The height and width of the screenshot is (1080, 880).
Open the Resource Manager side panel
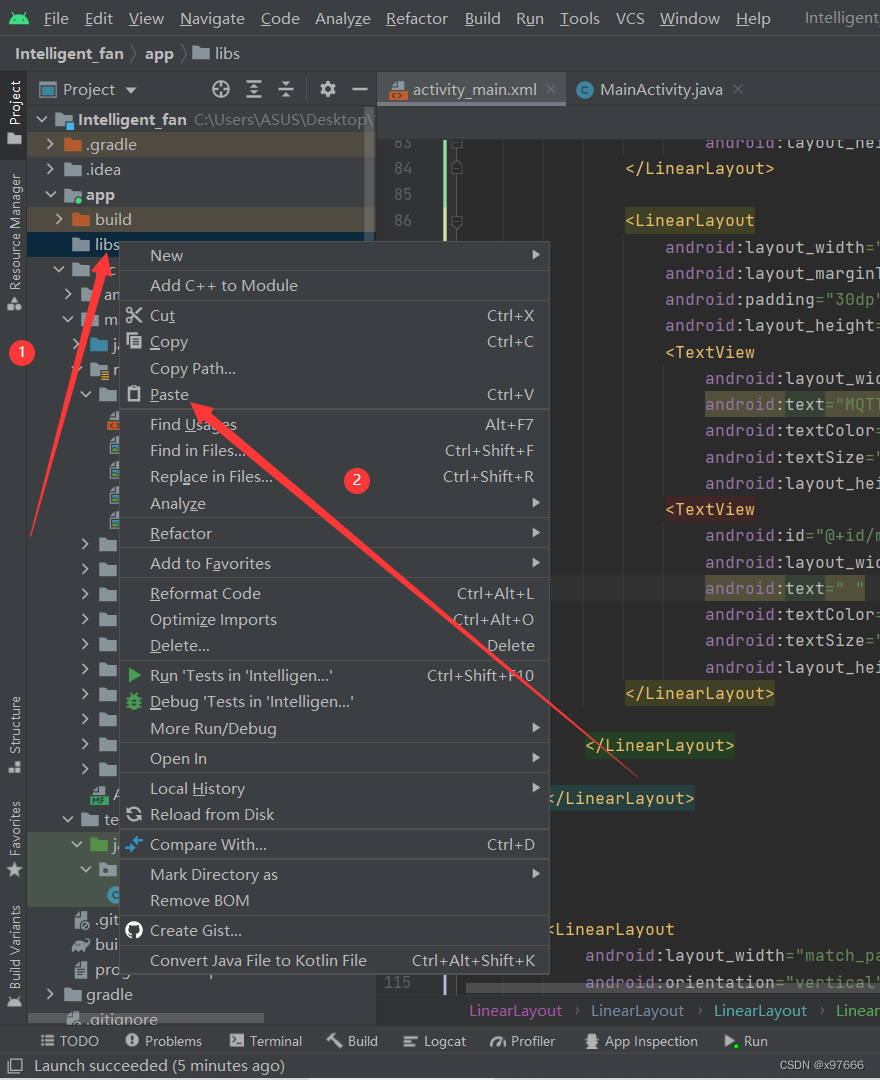coord(14,242)
